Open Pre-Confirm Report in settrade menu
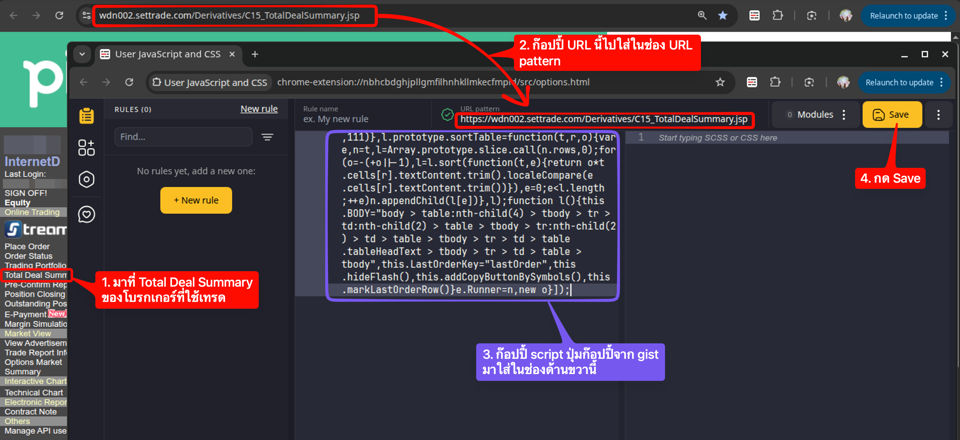This screenshot has height=440, width=960. [x=36, y=285]
